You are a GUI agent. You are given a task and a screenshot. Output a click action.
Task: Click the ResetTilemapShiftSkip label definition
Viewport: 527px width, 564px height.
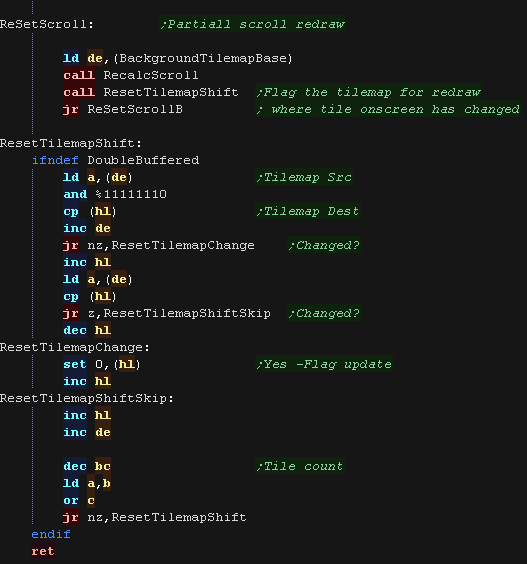pyautogui.click(x=87, y=399)
